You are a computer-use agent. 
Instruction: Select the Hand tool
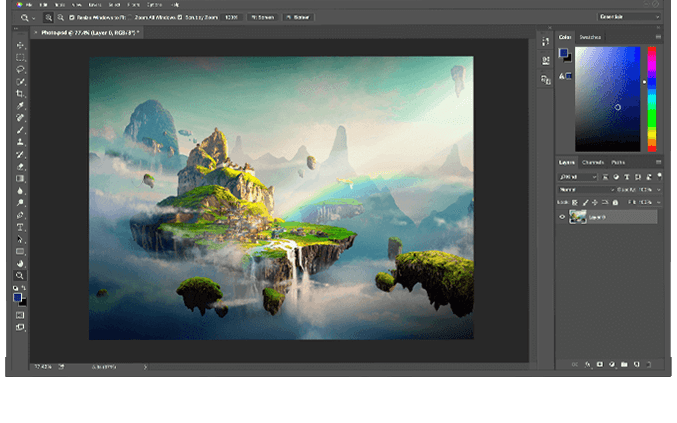(x=20, y=263)
